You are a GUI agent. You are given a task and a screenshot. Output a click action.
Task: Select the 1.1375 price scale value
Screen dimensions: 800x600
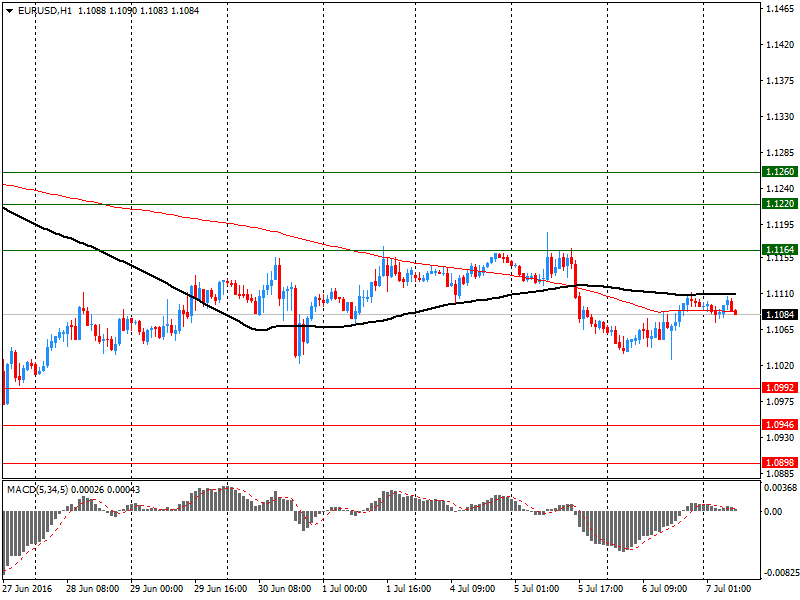[x=780, y=81]
